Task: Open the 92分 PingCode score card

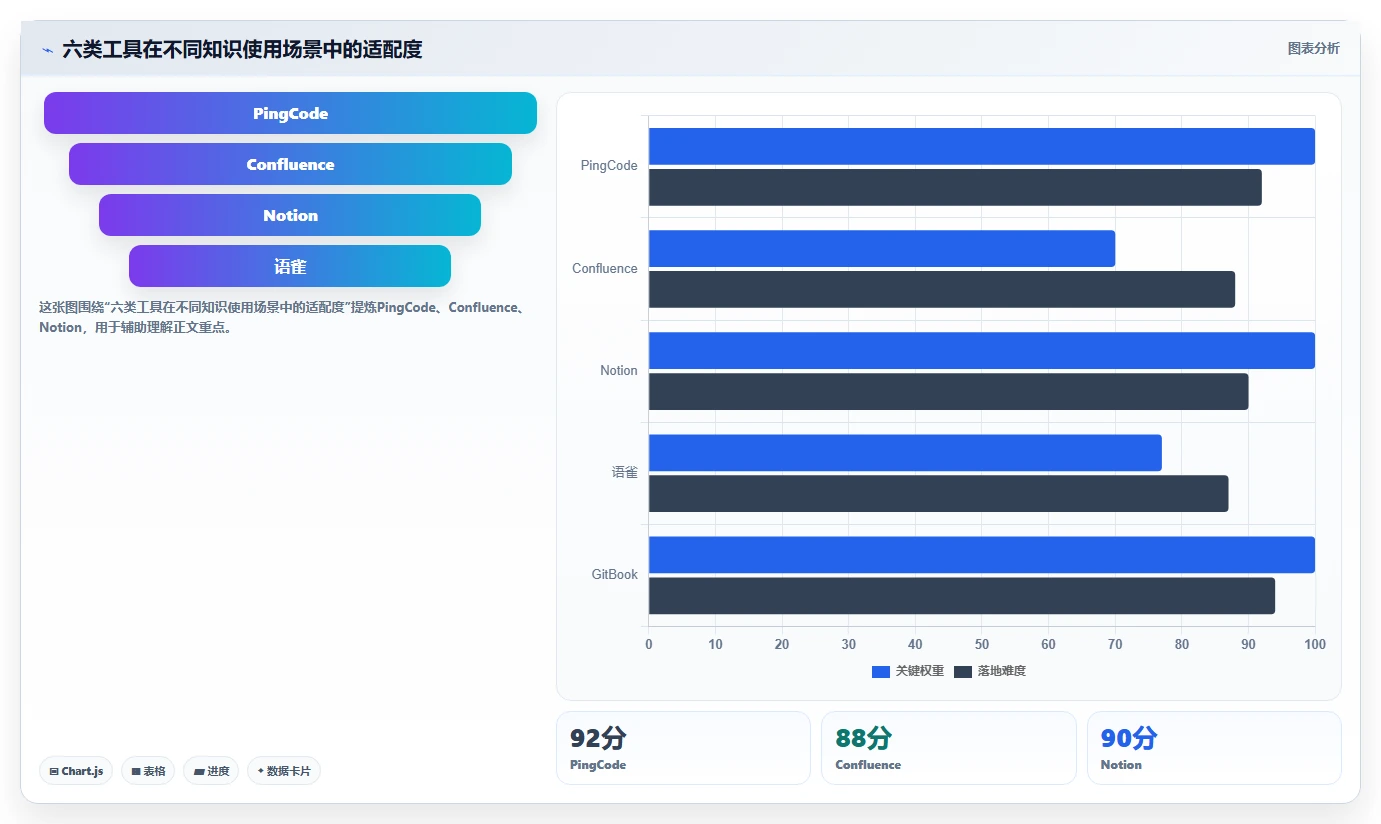Action: point(683,748)
